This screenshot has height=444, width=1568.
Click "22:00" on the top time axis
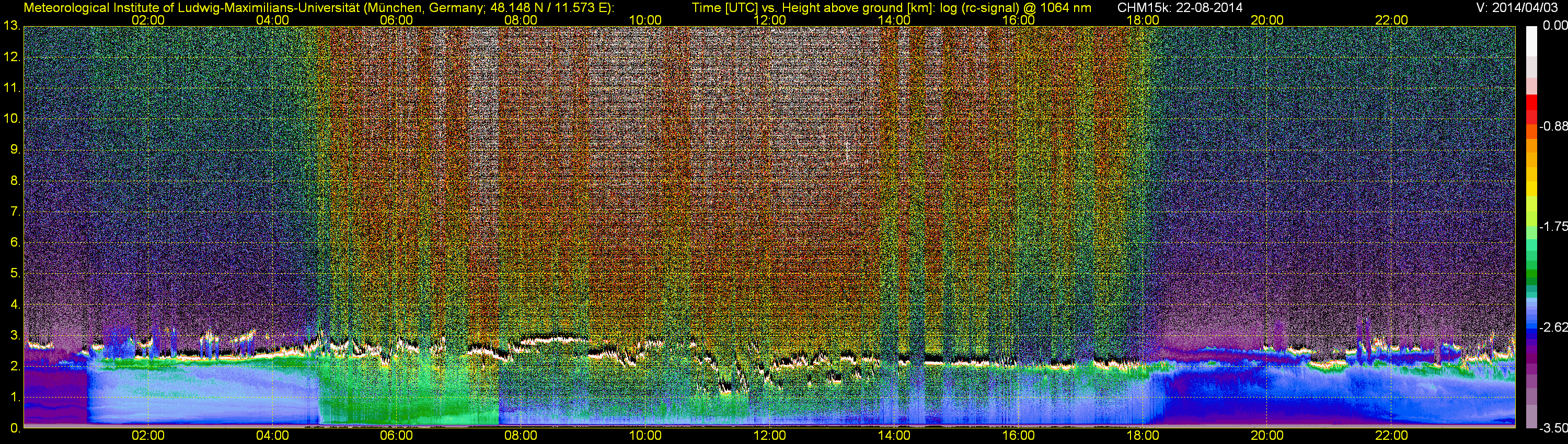tap(1391, 20)
